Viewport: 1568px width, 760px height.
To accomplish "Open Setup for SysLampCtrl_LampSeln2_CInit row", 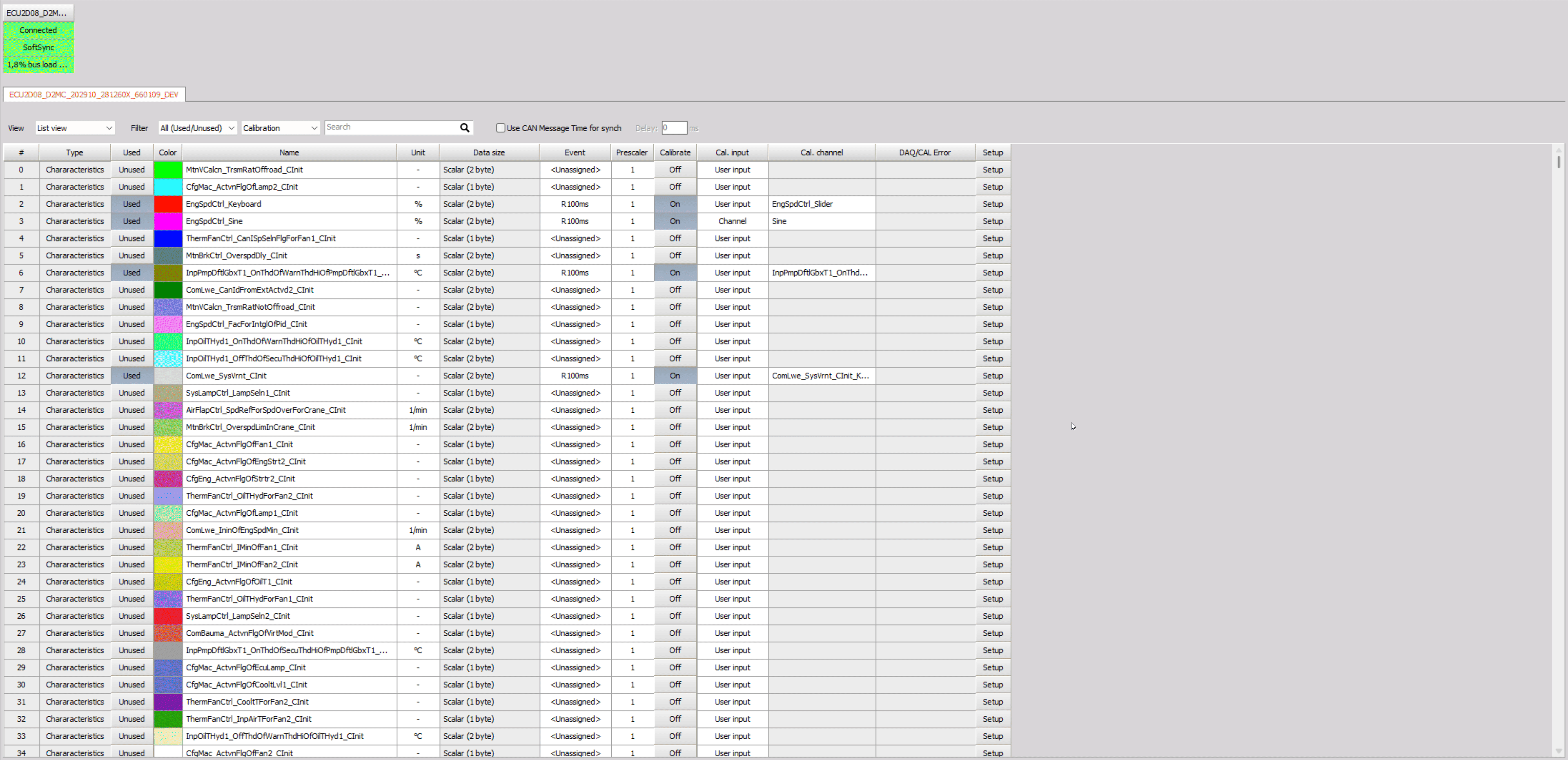I will (992, 616).
